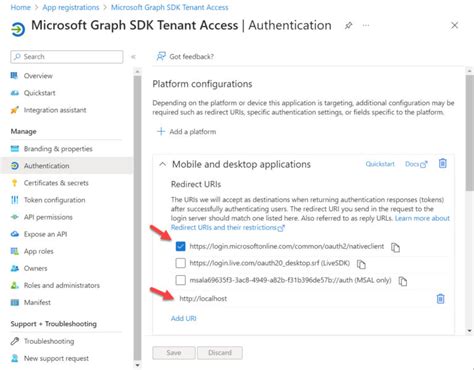Click the App roles icon

click(15, 251)
